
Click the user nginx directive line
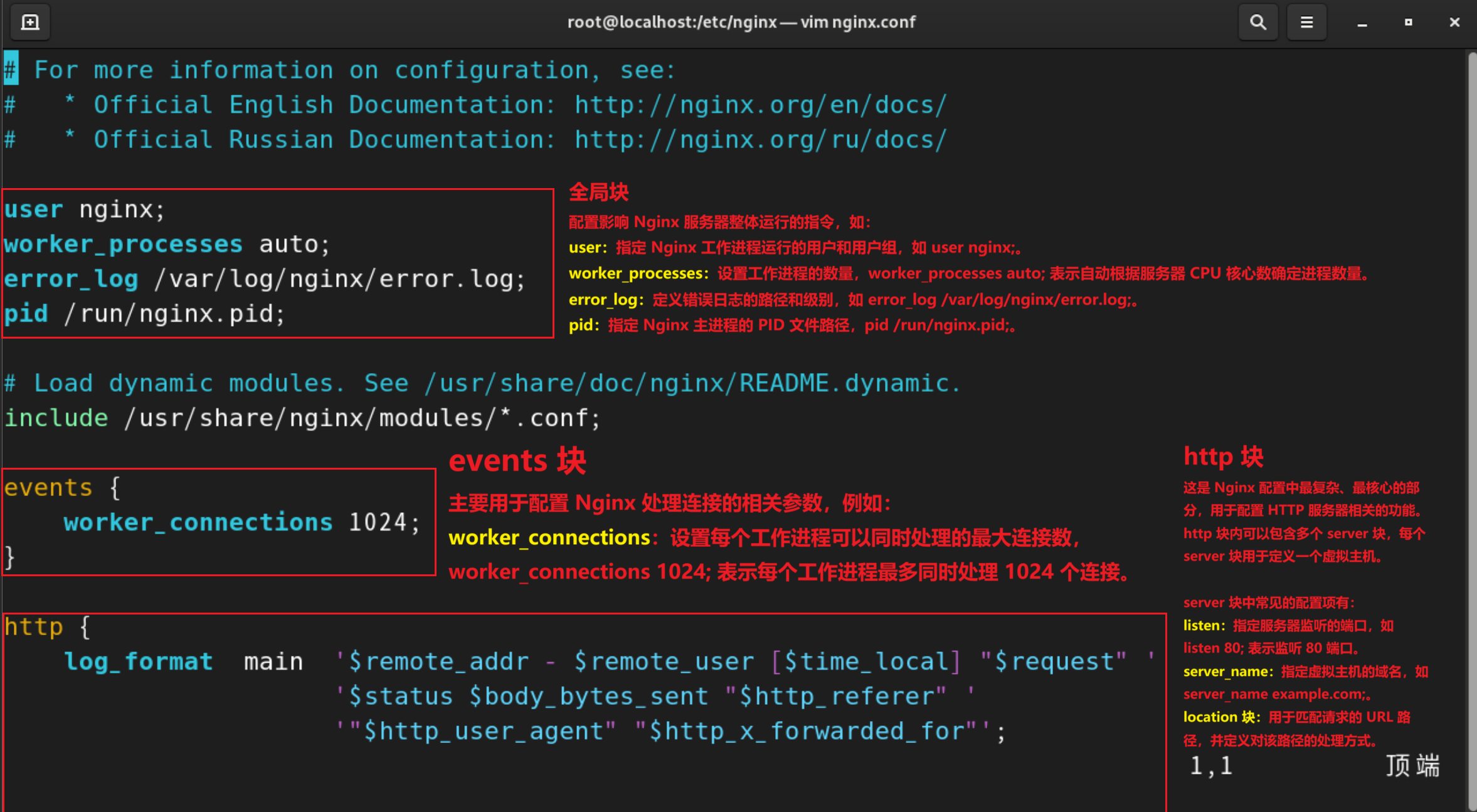coord(84,209)
